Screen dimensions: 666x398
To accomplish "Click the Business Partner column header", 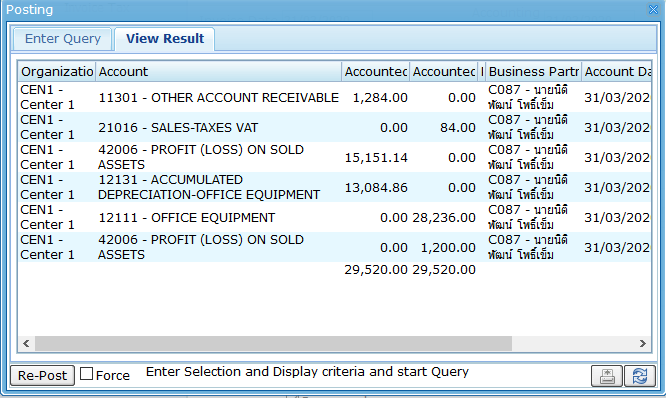I will pos(533,71).
